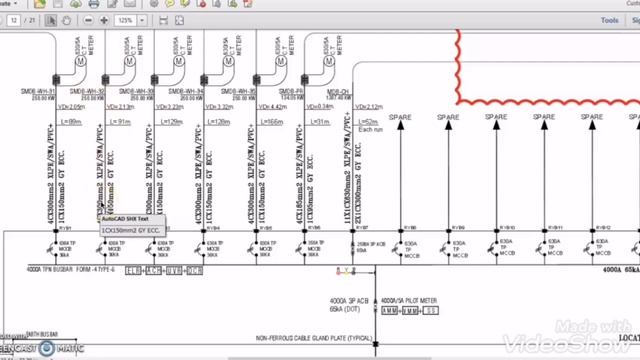640x360 pixels.
Task: Activate the Select tool arrow
Action: point(51,20)
